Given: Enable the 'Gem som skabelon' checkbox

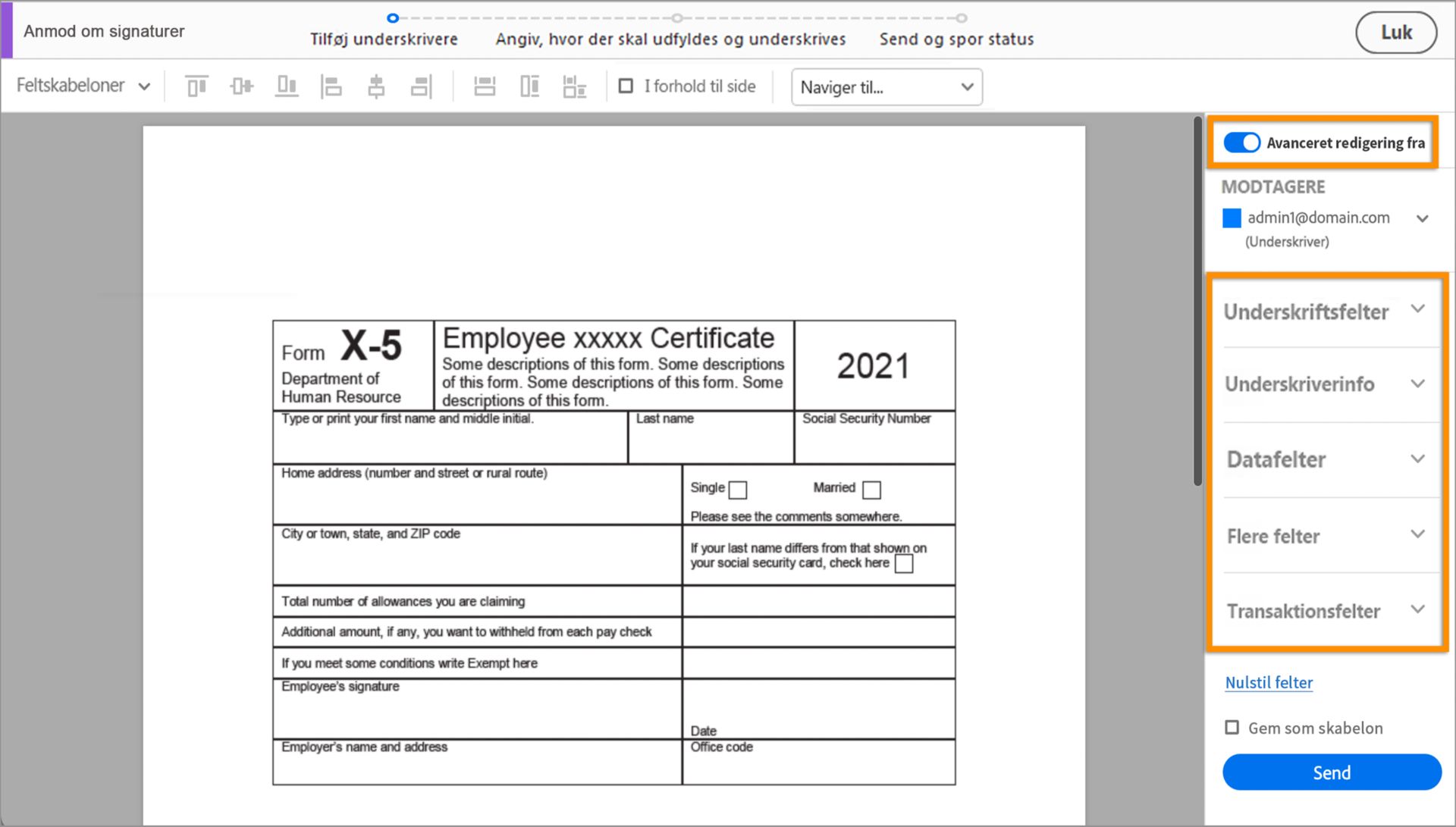Looking at the screenshot, I should pyautogui.click(x=1232, y=728).
